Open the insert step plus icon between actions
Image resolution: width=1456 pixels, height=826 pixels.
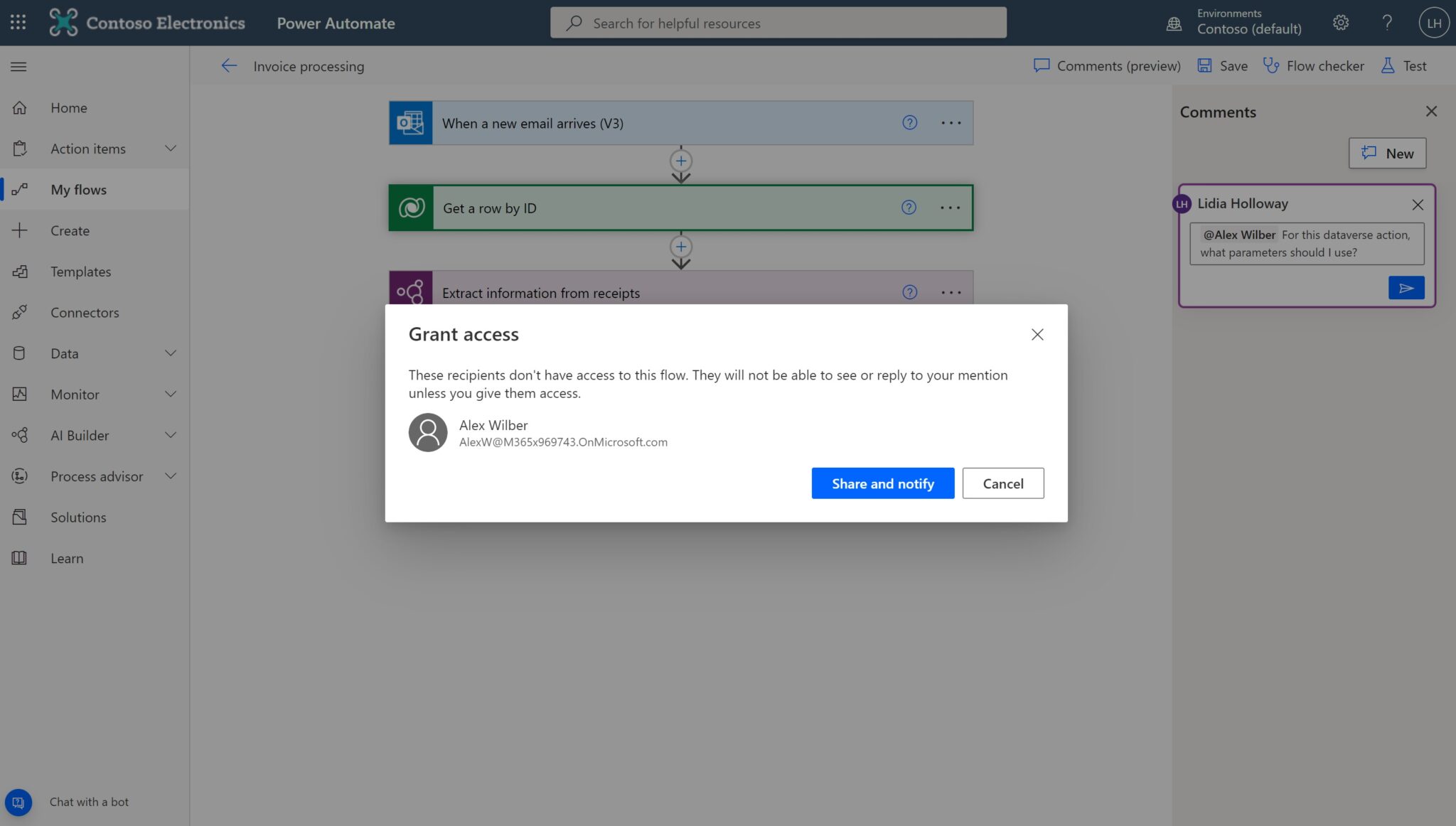tap(680, 161)
